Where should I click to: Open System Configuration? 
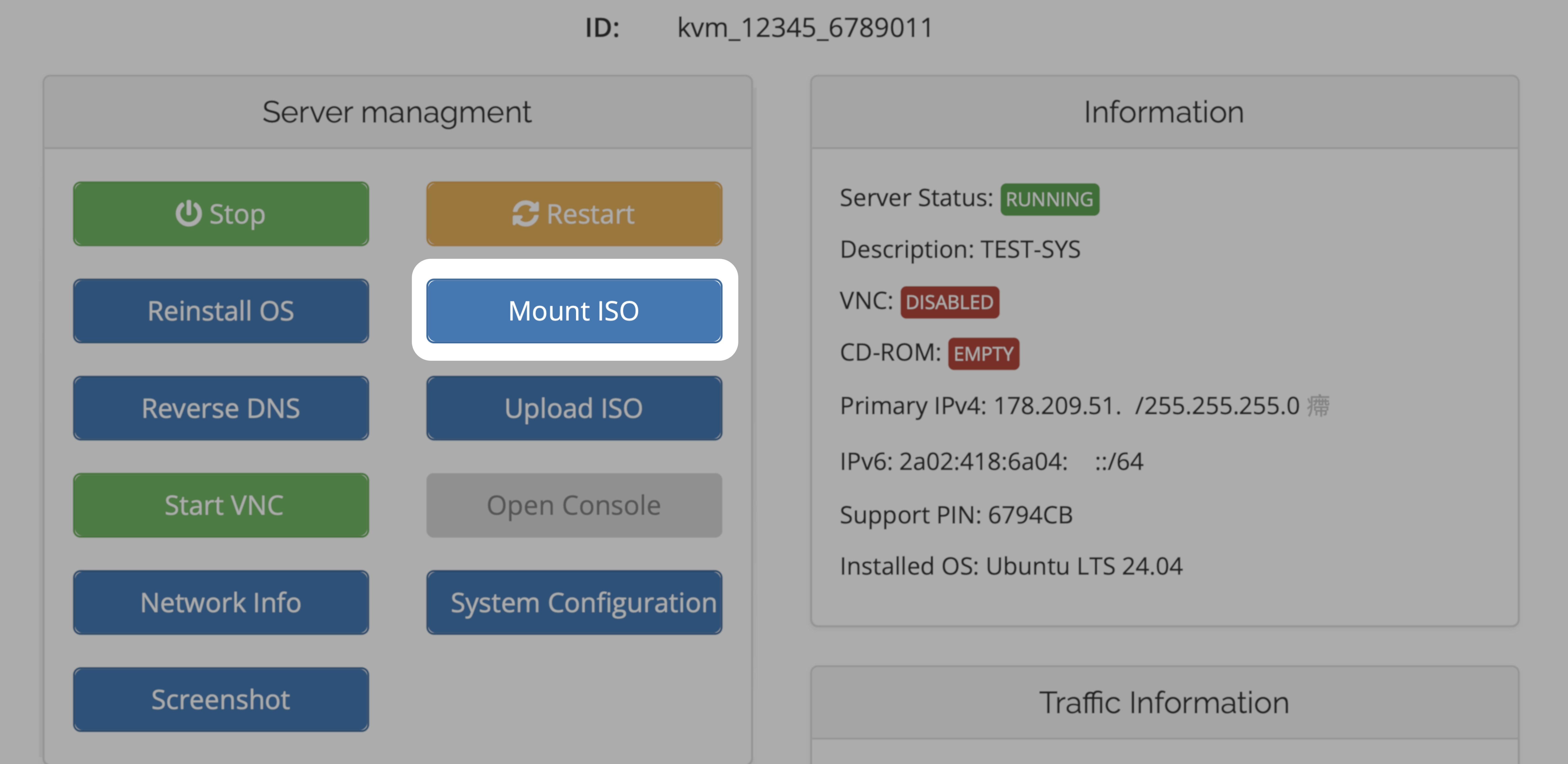[x=573, y=603]
